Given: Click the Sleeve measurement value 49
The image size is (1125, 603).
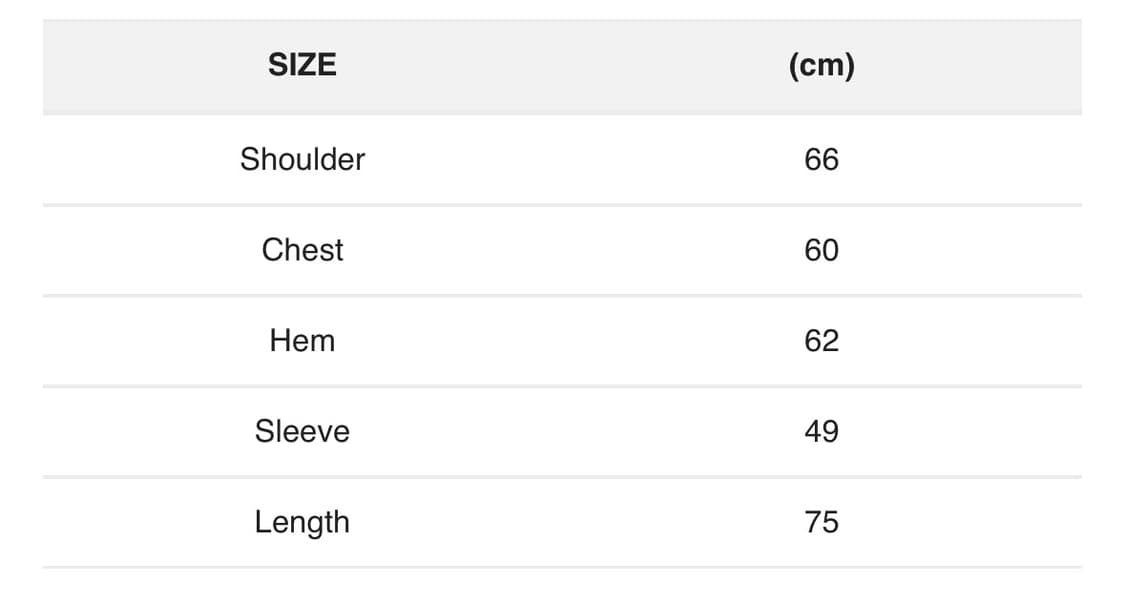Looking at the screenshot, I should (821, 432).
